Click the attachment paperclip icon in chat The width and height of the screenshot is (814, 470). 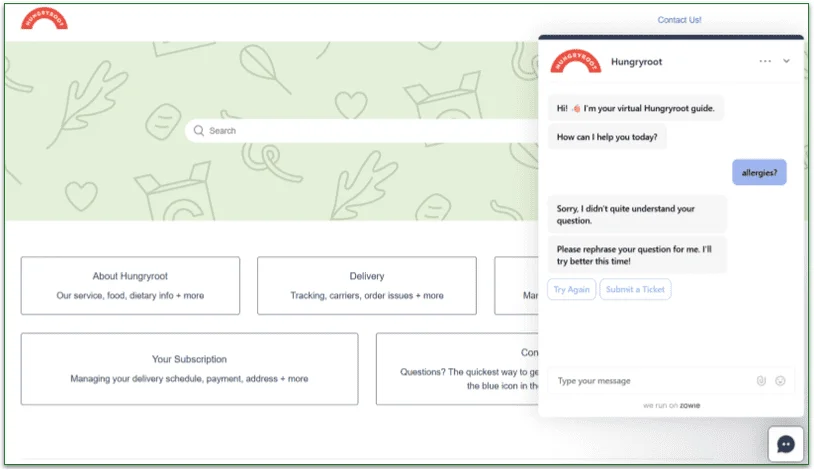[761, 381]
